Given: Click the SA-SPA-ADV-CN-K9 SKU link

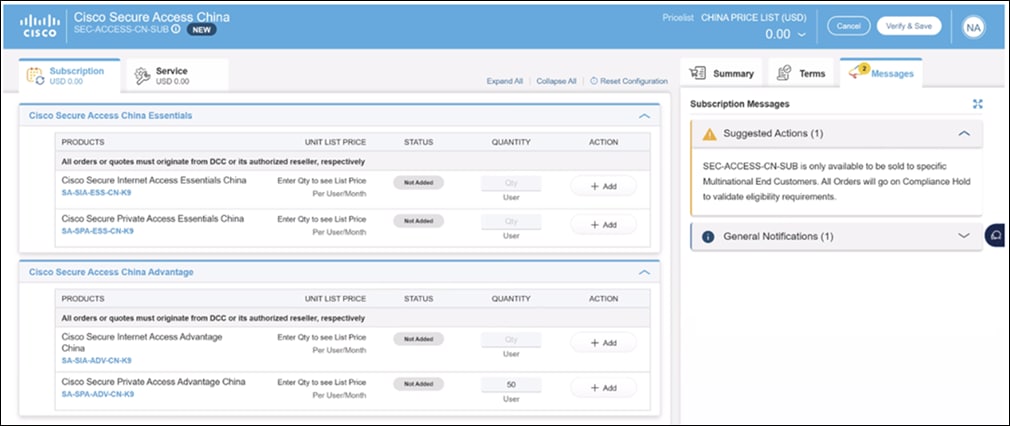Looking at the screenshot, I should point(97,394).
